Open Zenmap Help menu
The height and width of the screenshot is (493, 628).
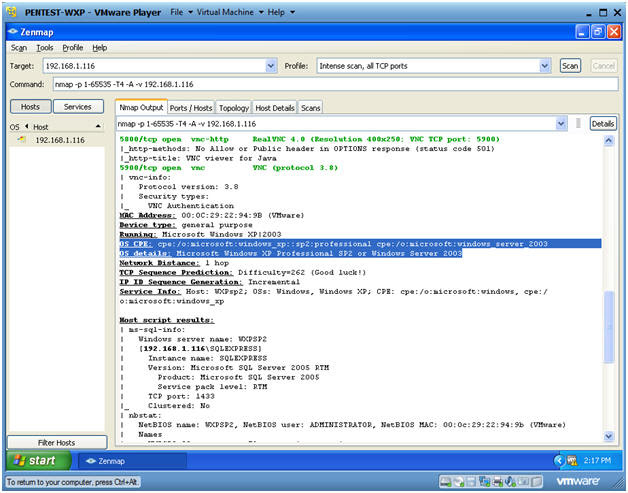point(100,48)
